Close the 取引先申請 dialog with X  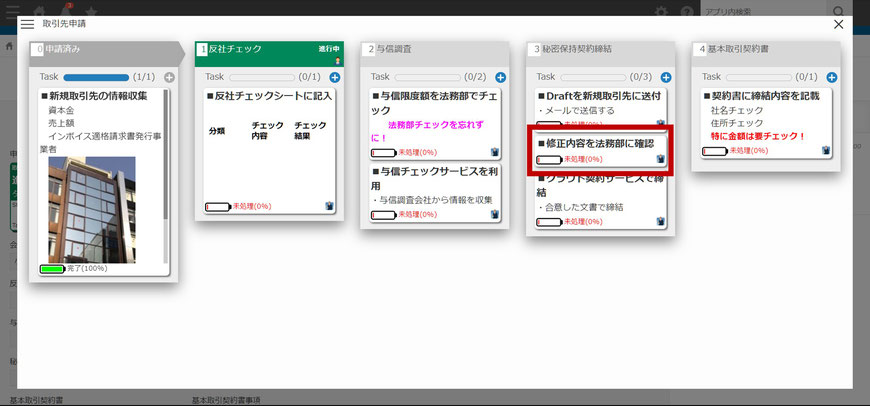[x=838, y=24]
